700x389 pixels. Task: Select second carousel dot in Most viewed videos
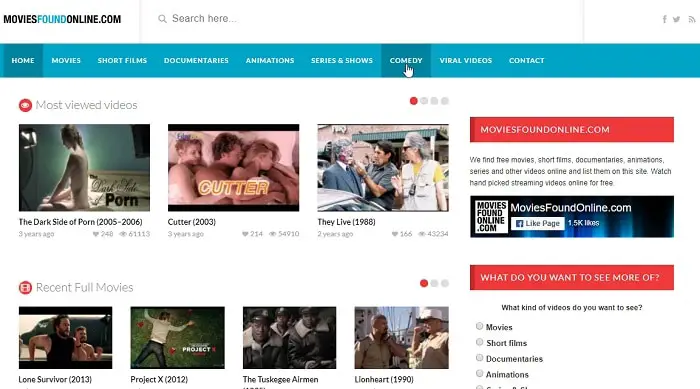tap(424, 101)
